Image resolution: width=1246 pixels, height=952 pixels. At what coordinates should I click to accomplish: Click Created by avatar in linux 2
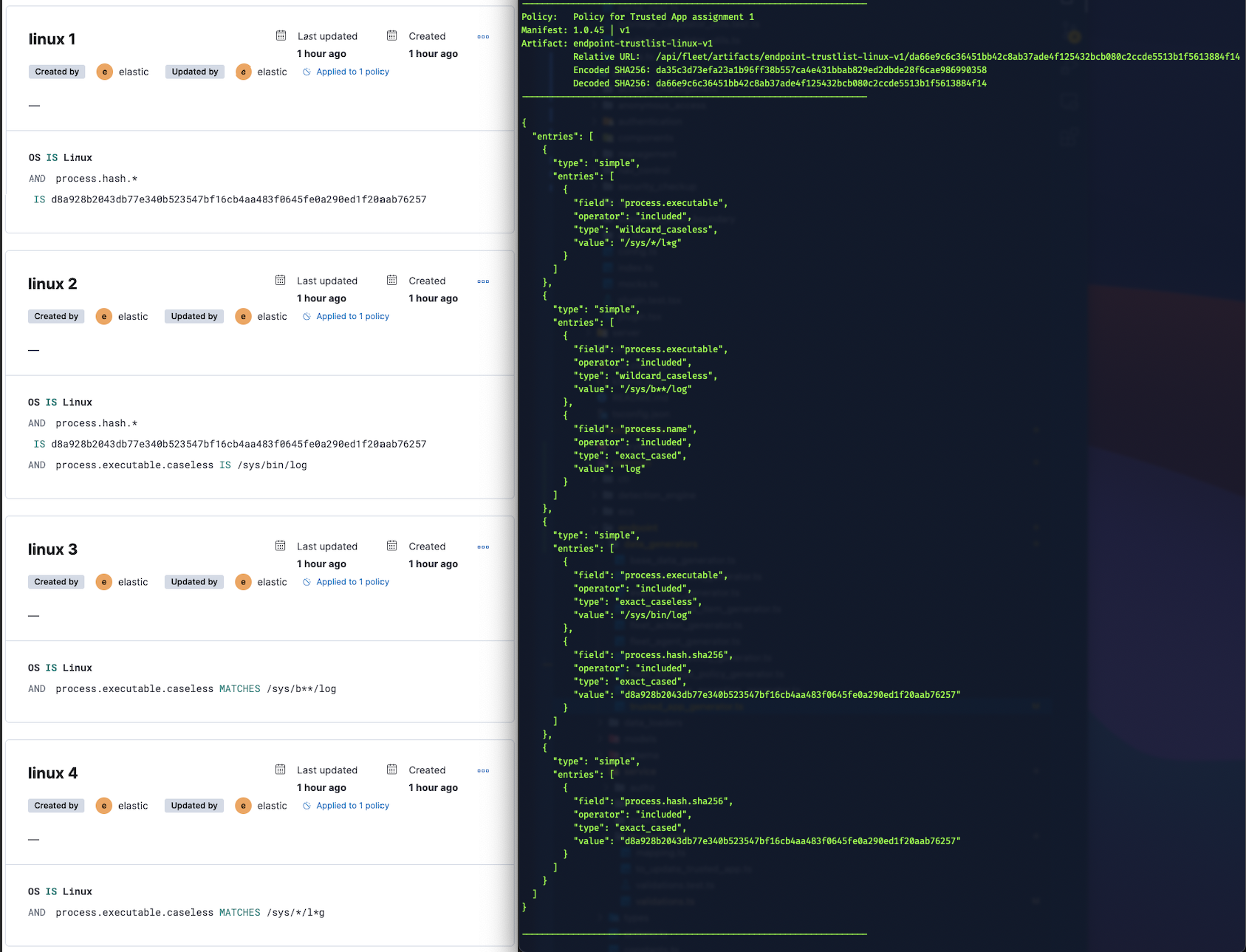click(x=104, y=316)
